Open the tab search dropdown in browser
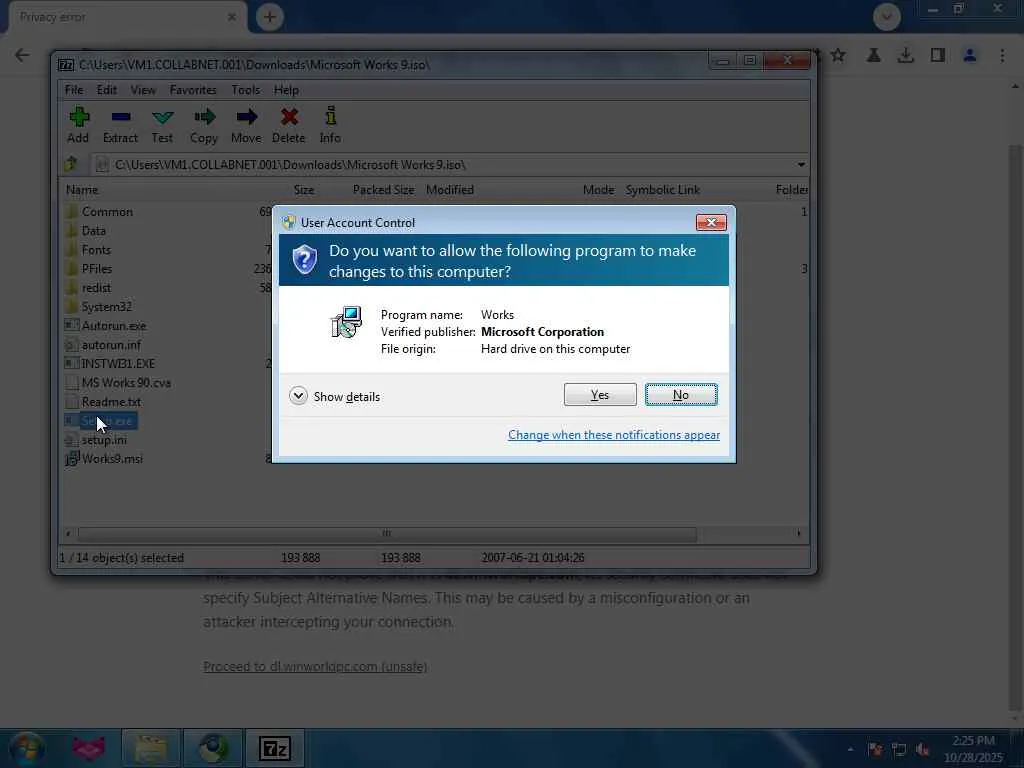Image resolution: width=1024 pixels, height=768 pixels. point(887,17)
